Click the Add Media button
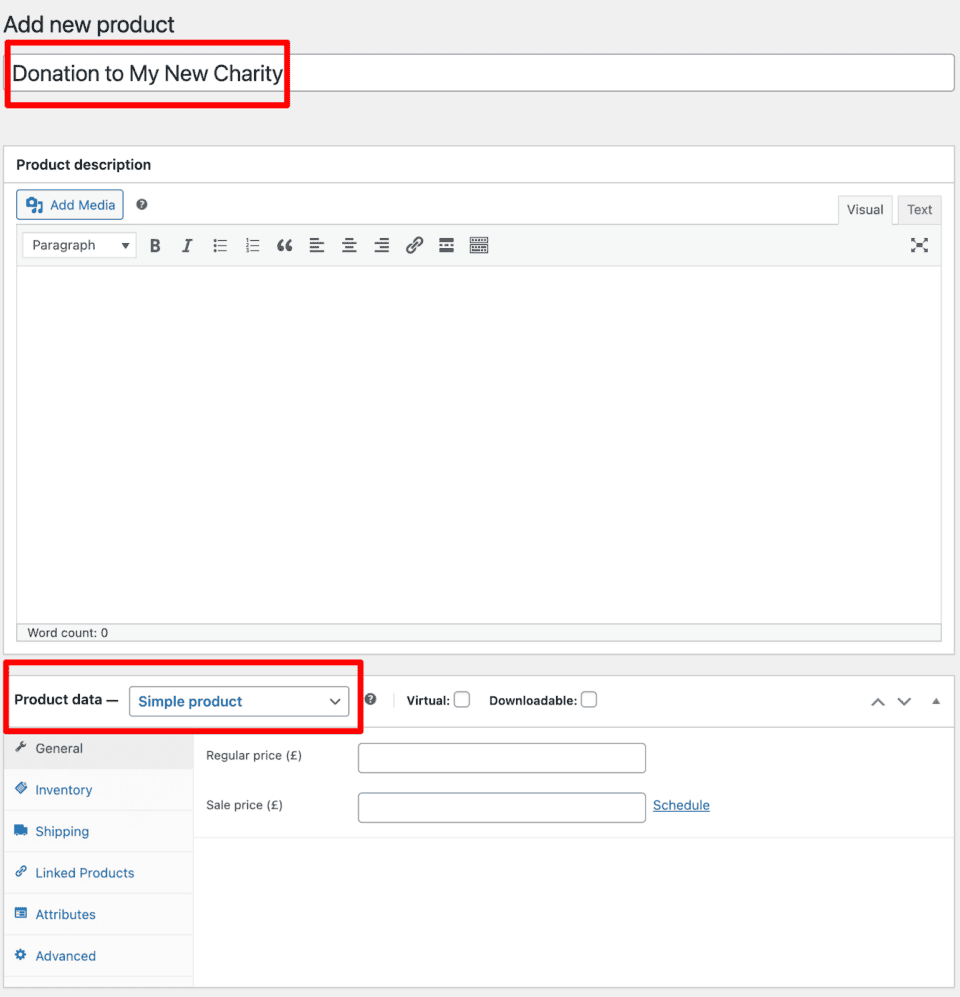Viewport: 960px width, 997px height. click(x=70, y=205)
